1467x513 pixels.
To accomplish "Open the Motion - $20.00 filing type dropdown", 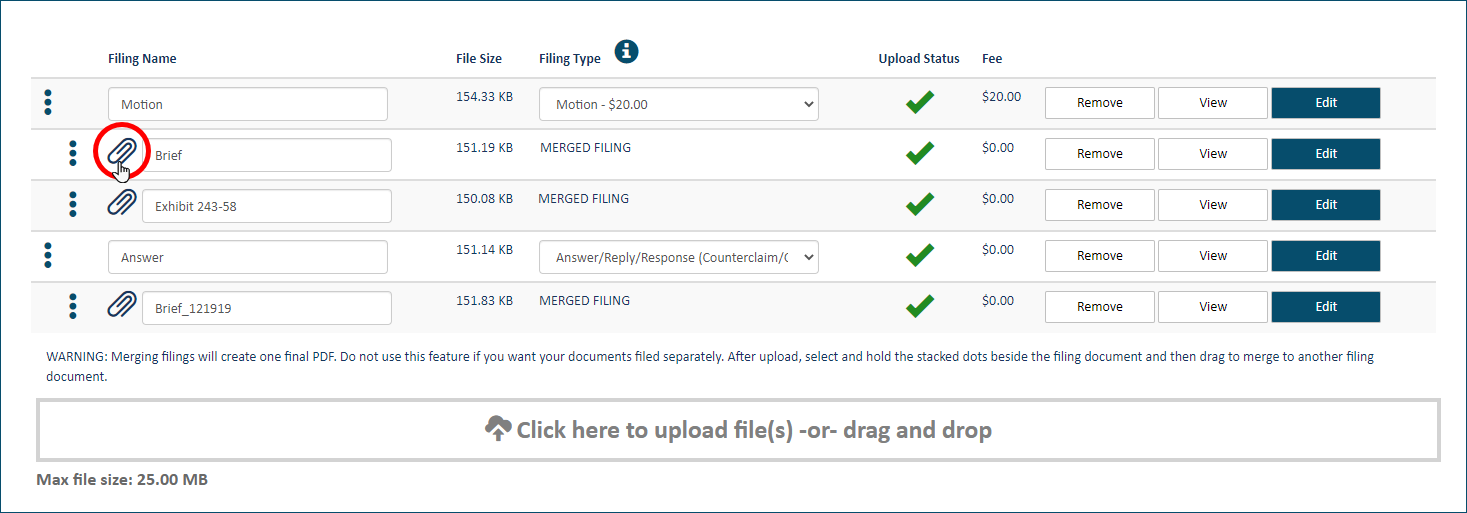I will tap(679, 104).
